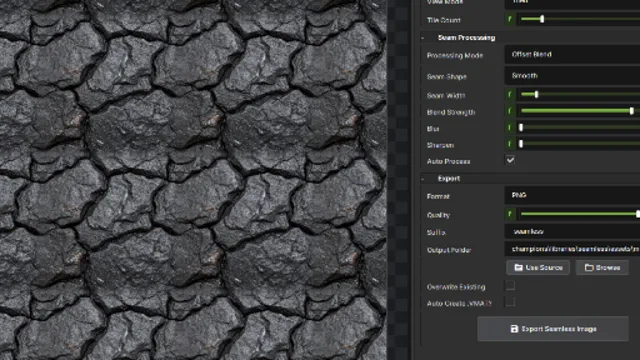
Task: Open the View Mode dropdown
Action: pos(572,3)
